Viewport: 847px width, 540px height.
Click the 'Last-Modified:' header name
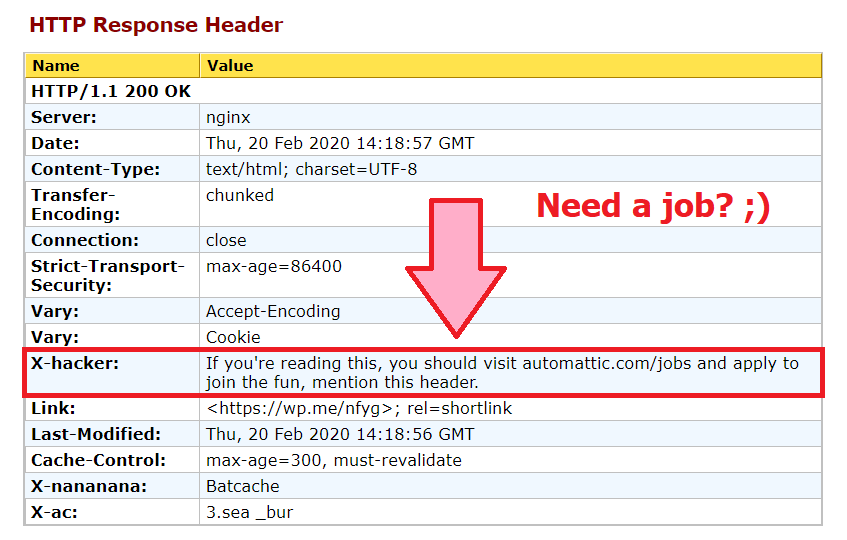click(x=96, y=434)
